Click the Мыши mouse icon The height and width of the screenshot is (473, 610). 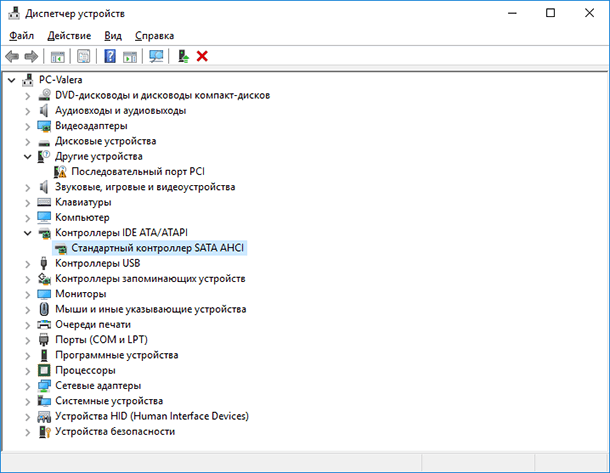[x=44, y=309]
